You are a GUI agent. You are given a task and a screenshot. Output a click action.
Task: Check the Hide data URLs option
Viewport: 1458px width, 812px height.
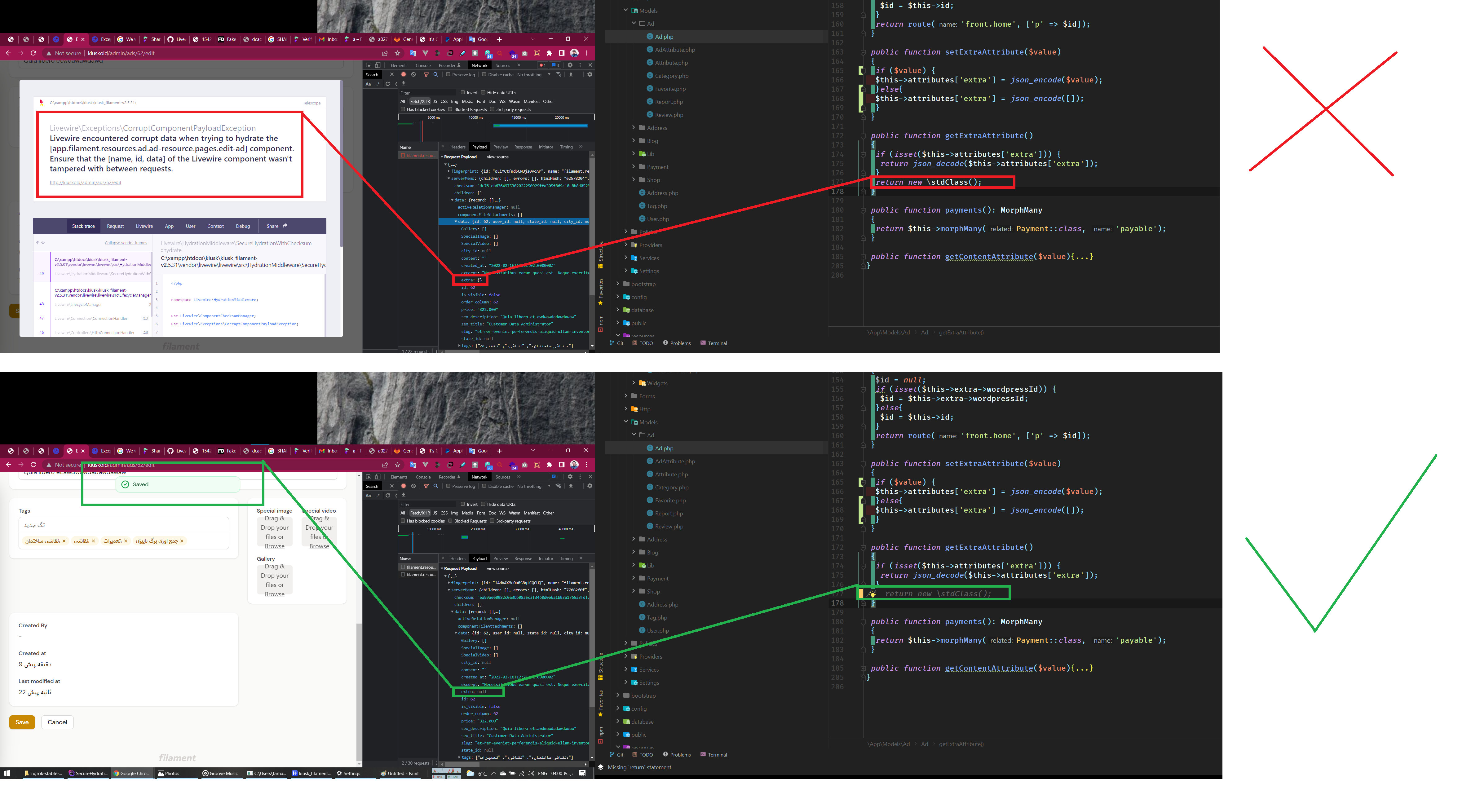(x=483, y=93)
